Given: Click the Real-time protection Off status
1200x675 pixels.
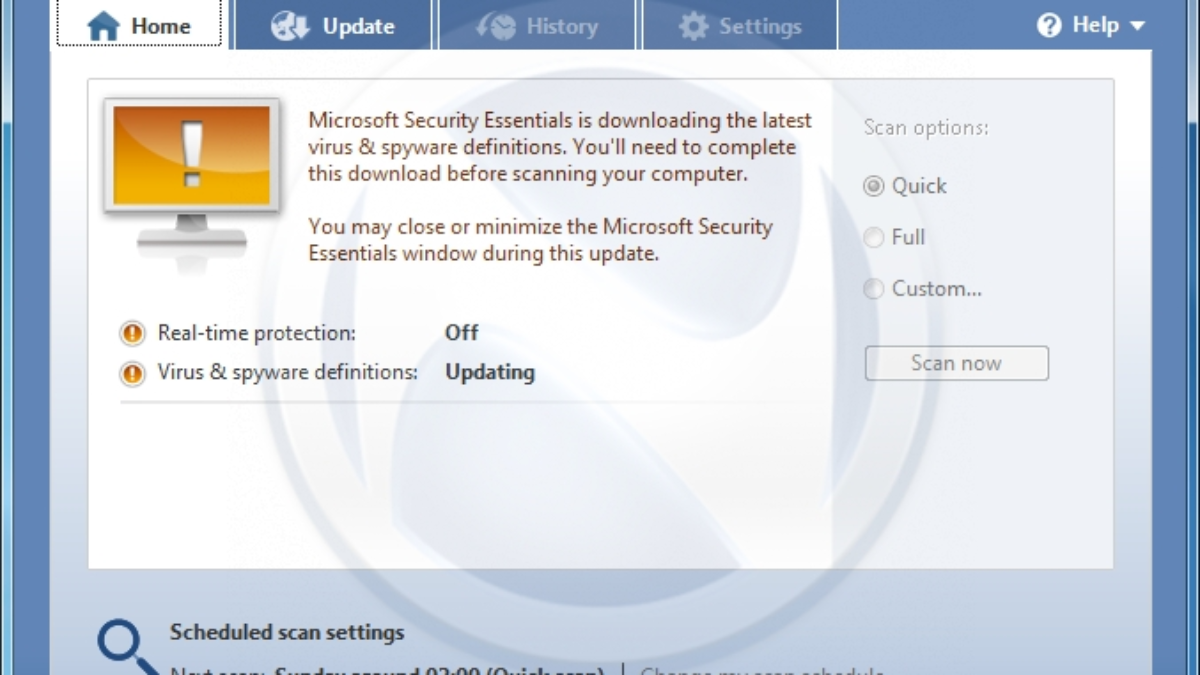Looking at the screenshot, I should click(x=461, y=333).
